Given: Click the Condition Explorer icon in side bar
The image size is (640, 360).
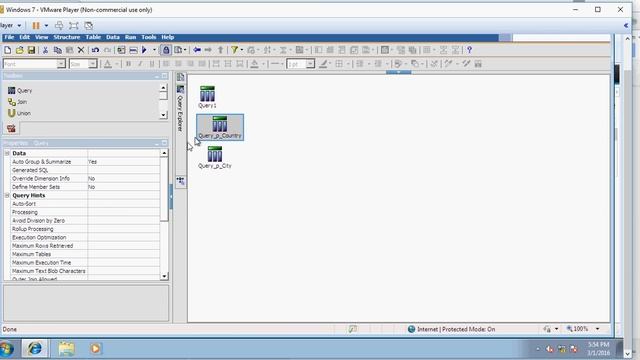Looking at the screenshot, I should click(x=180, y=181).
